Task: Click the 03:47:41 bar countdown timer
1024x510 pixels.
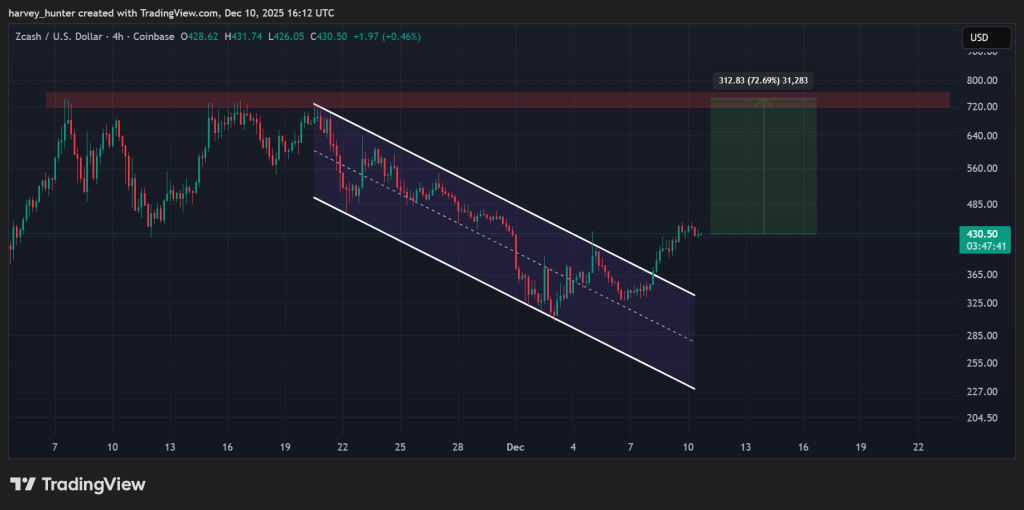Action: pos(981,245)
